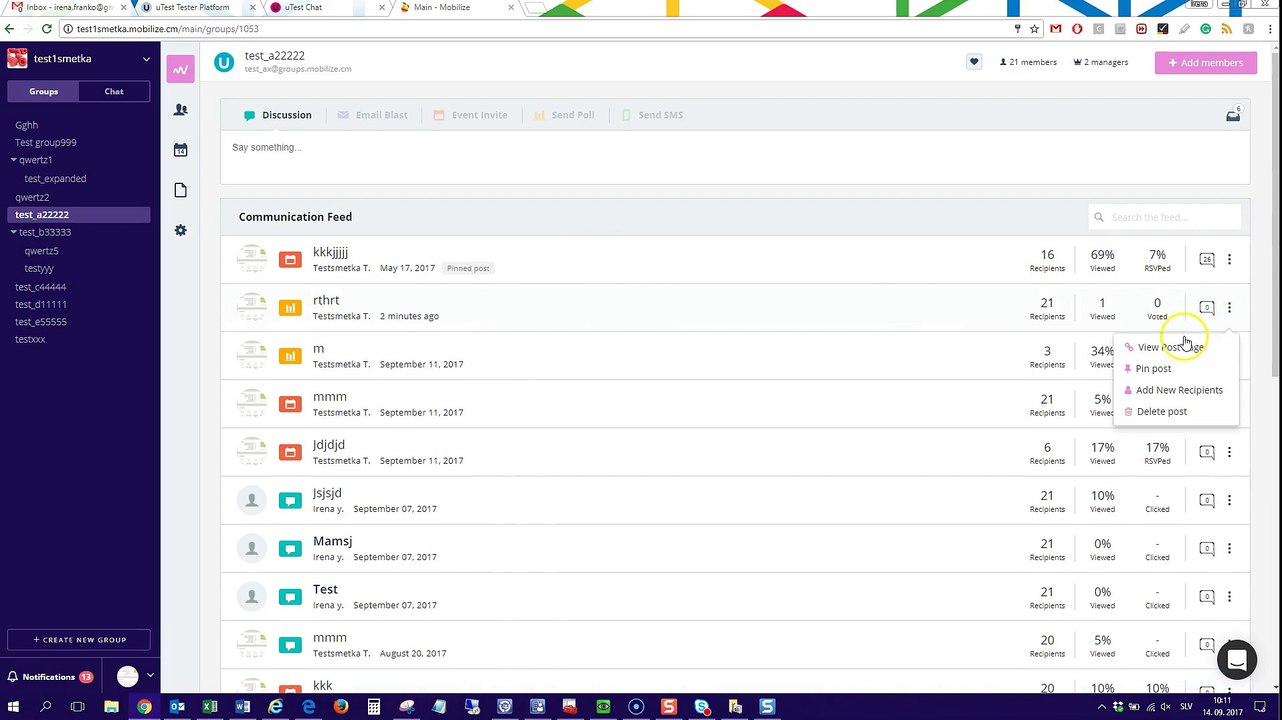1282x720 pixels.
Task: Select the test_expanded subgroup
Action: point(55,178)
